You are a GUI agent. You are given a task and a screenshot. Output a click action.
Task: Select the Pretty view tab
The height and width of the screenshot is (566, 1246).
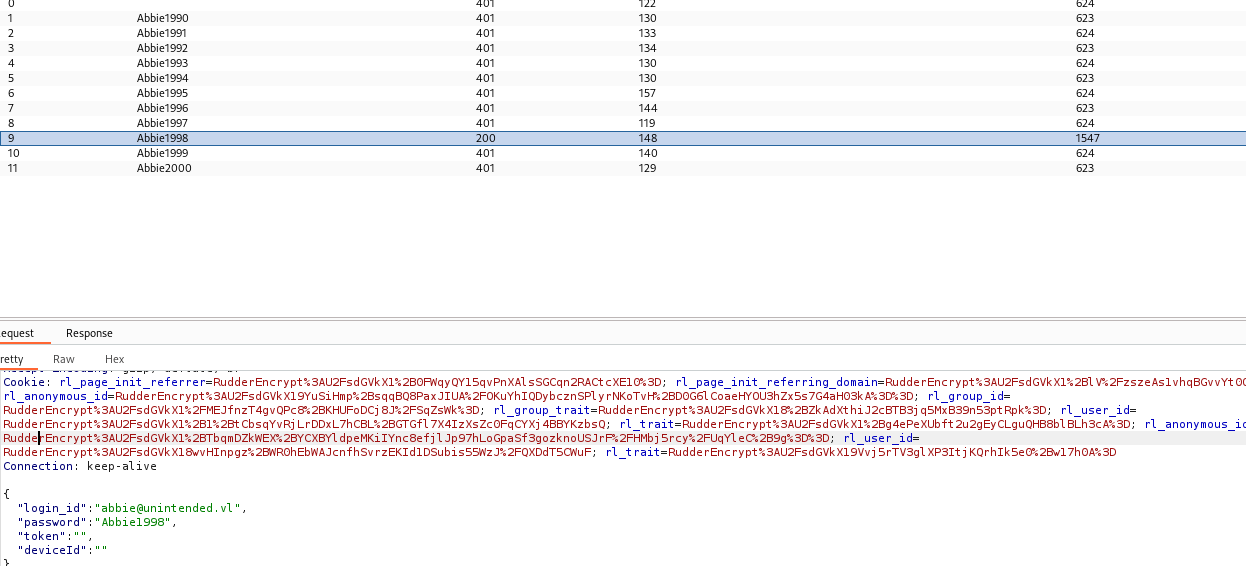[x=12, y=359]
